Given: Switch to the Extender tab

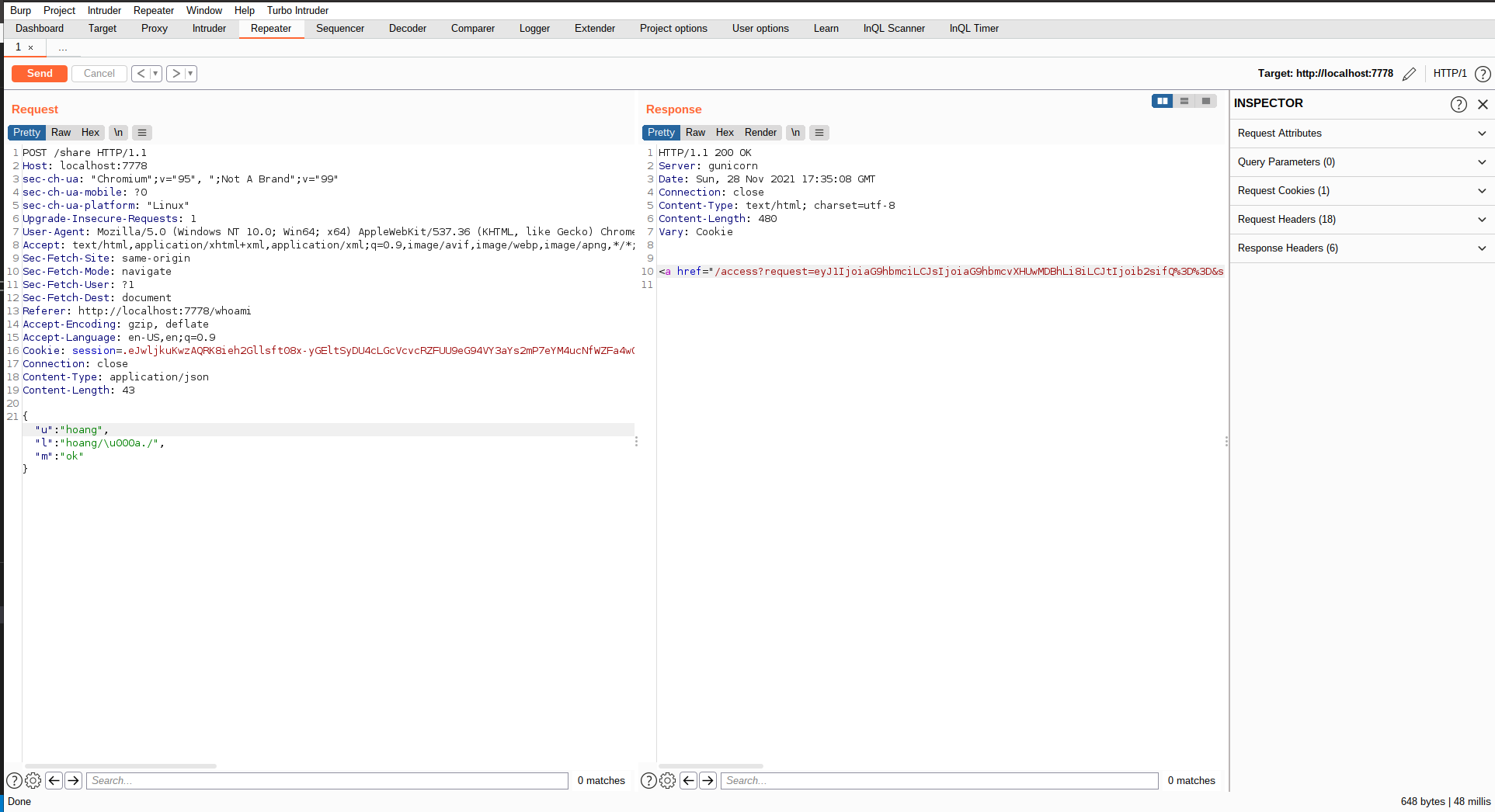Looking at the screenshot, I should click(x=595, y=29).
